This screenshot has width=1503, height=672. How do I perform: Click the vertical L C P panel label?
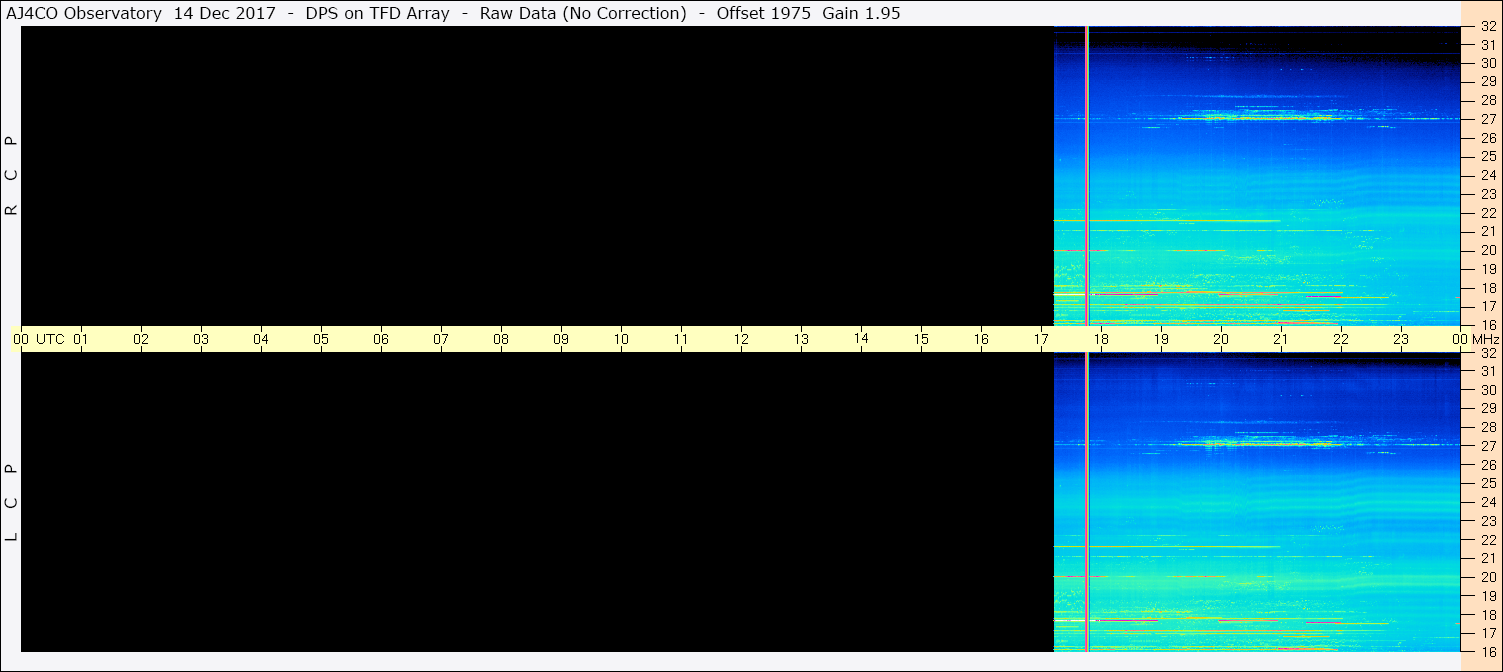click(11, 503)
